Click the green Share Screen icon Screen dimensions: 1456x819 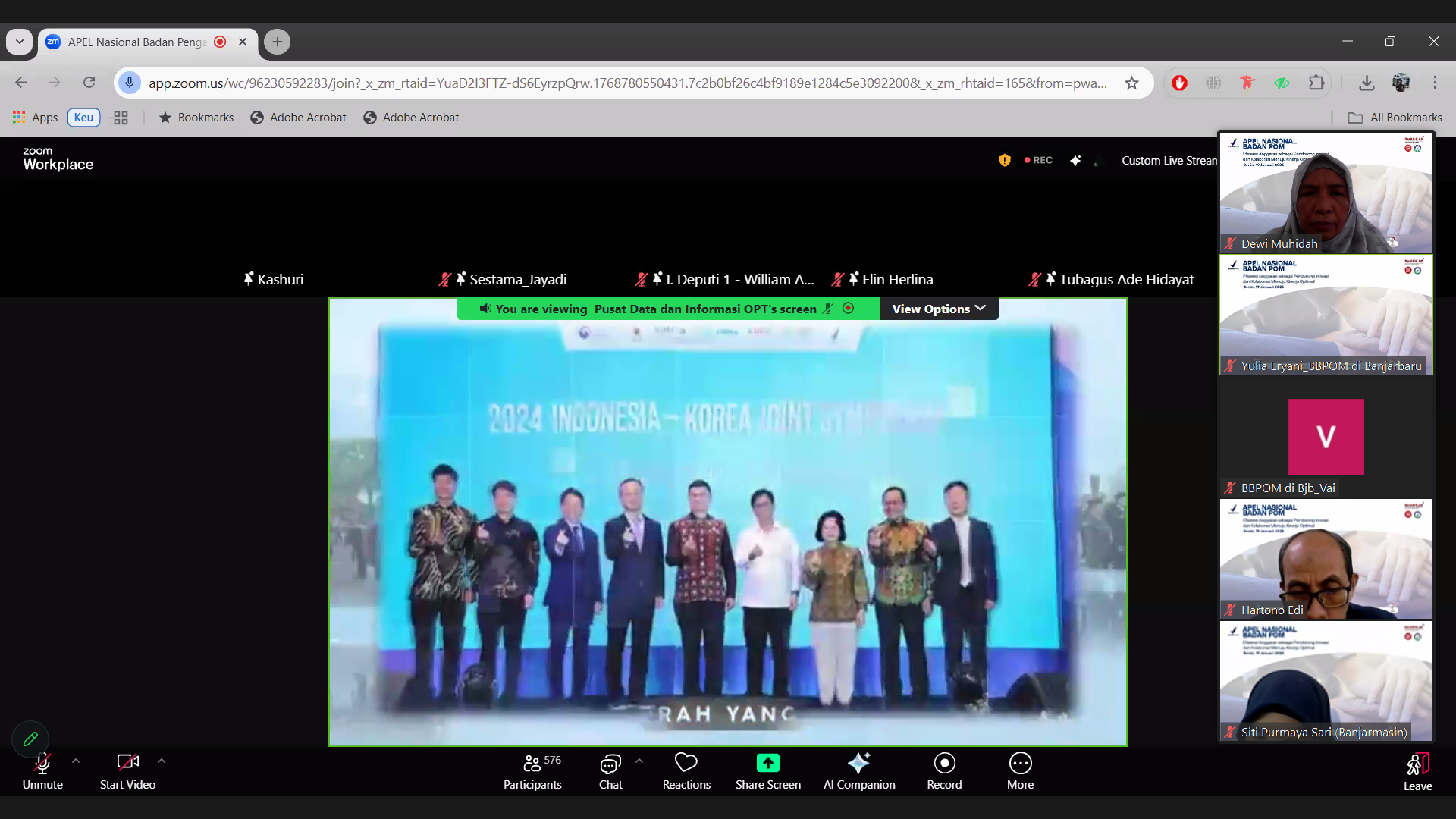(x=767, y=762)
